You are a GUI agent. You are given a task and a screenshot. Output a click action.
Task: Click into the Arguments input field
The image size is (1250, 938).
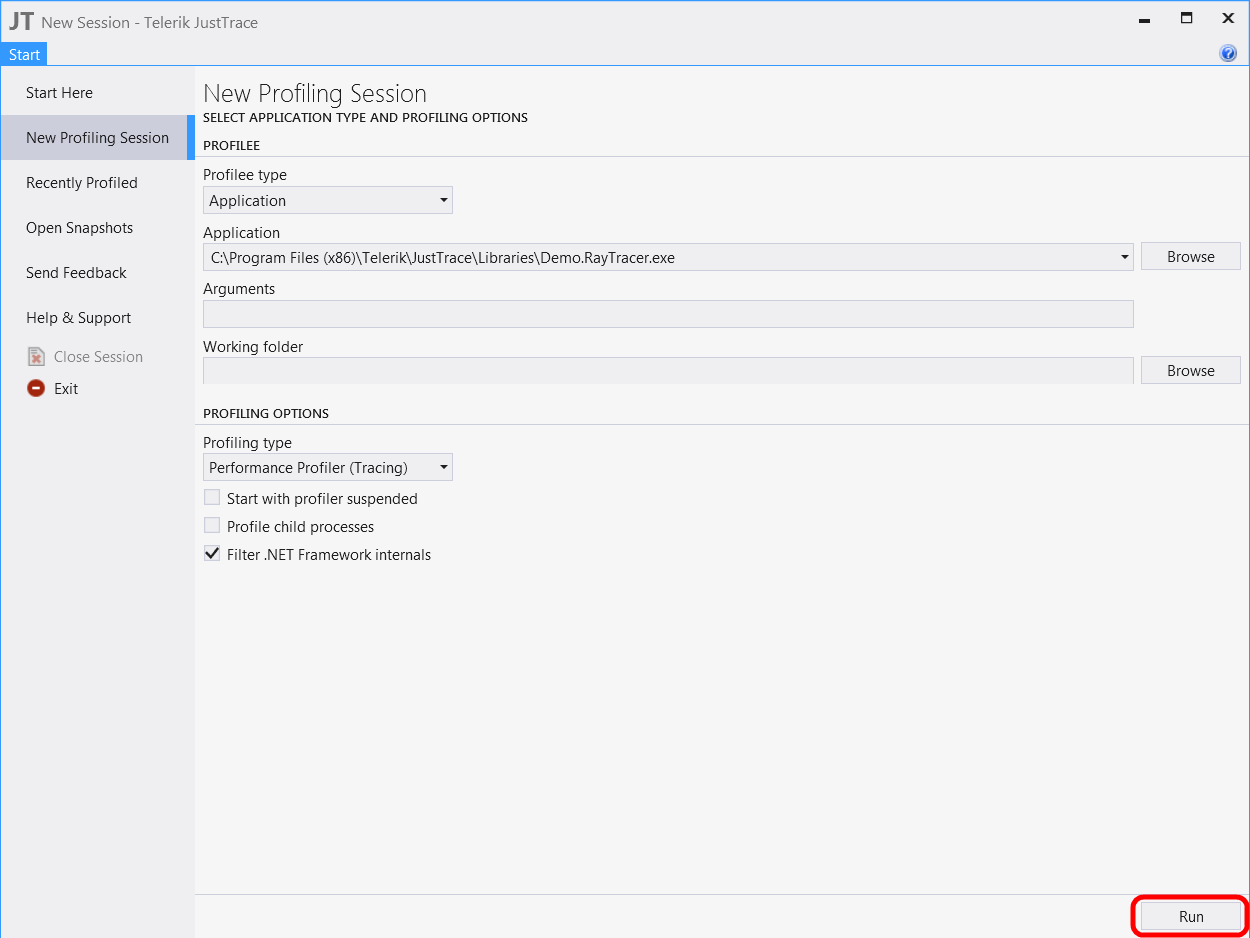click(x=668, y=314)
